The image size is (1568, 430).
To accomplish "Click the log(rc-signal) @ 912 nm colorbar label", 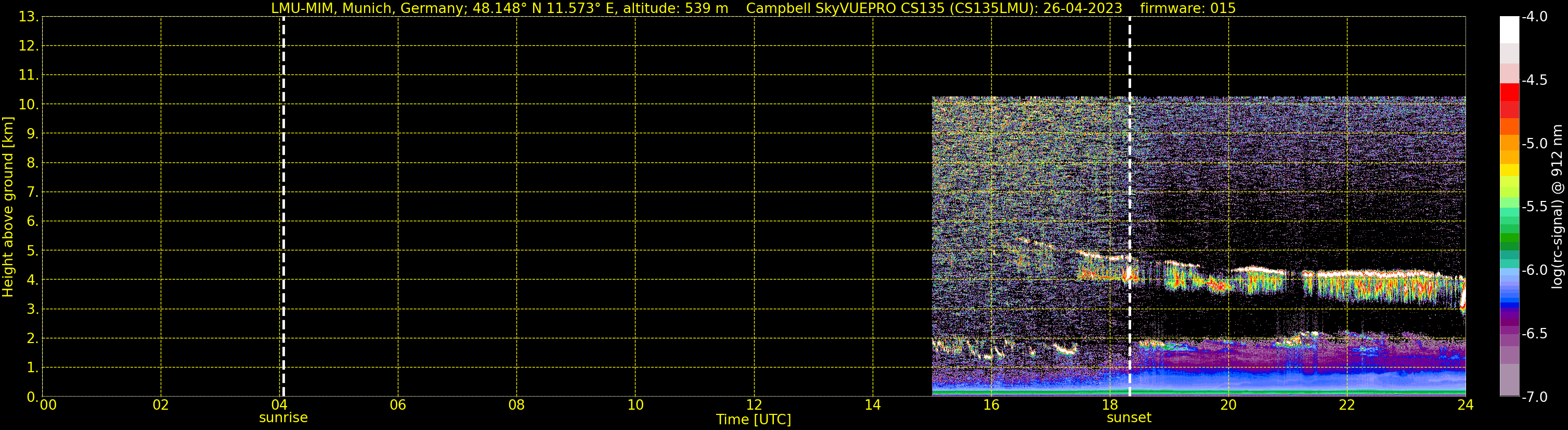I will coord(1557,207).
